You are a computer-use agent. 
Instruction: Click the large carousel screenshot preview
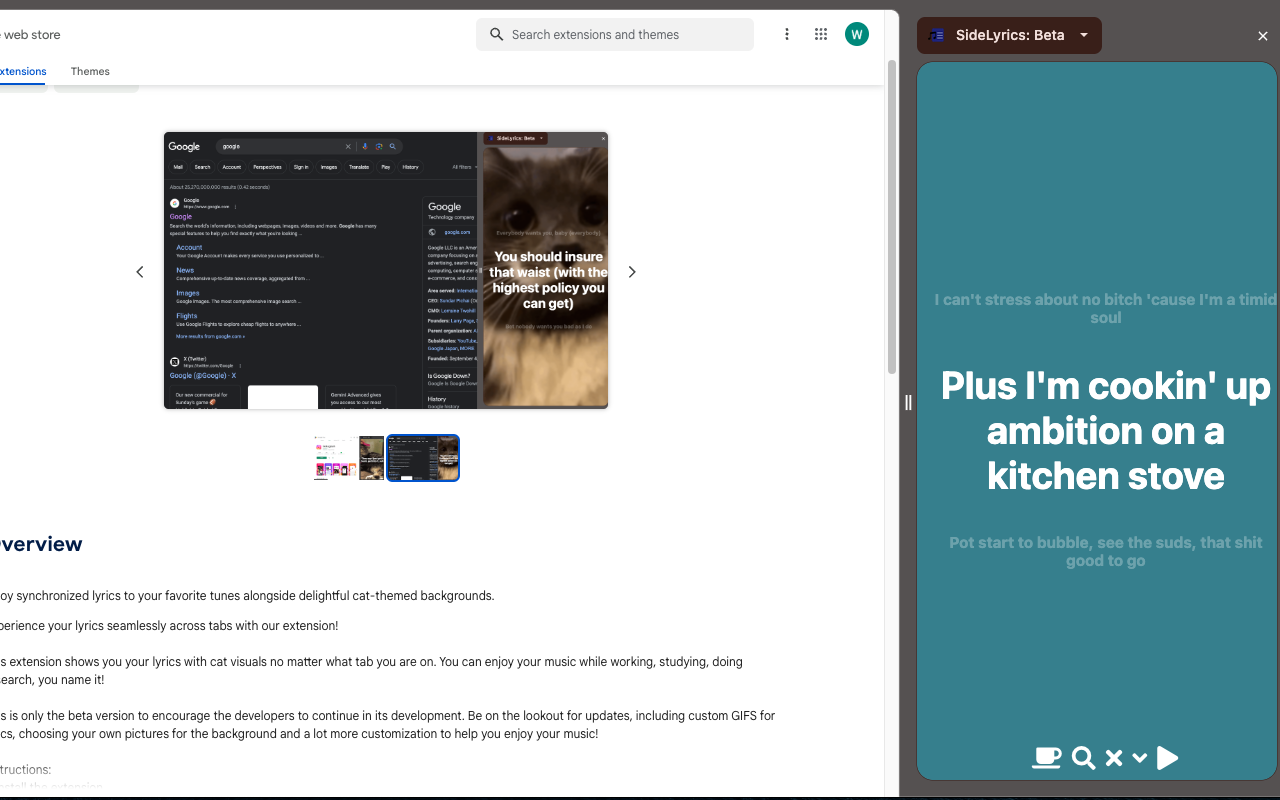[x=386, y=270]
